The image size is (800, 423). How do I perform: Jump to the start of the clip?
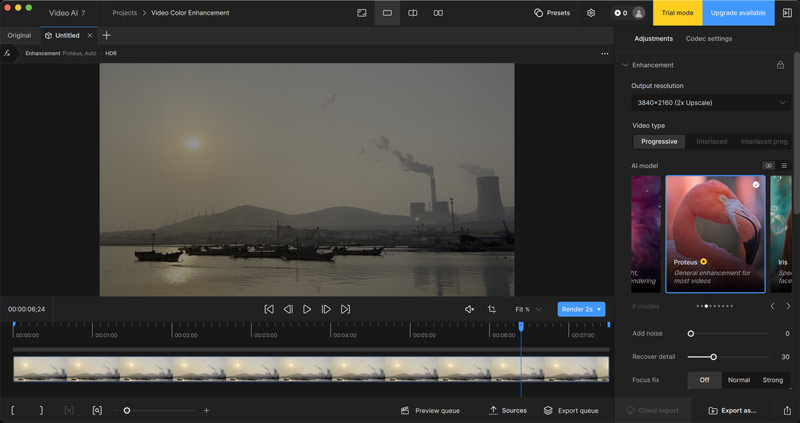269,309
